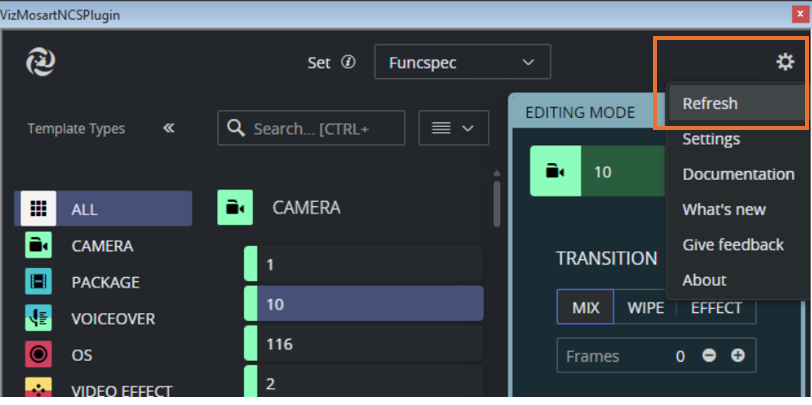Choose Give feedback menu entry
The width and height of the screenshot is (812, 405).
pos(737,244)
